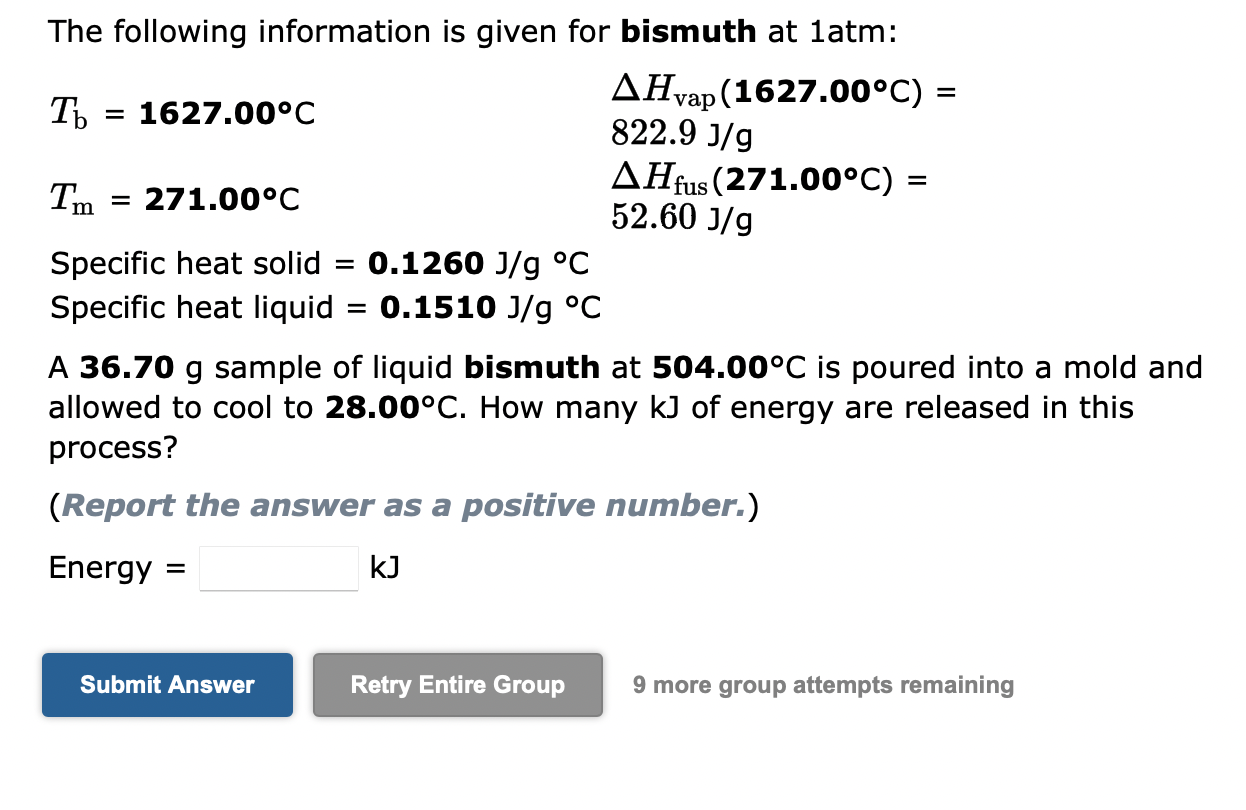Click the kJ unit label after the input
This screenshot has width=1246, height=810.
[x=385, y=567]
